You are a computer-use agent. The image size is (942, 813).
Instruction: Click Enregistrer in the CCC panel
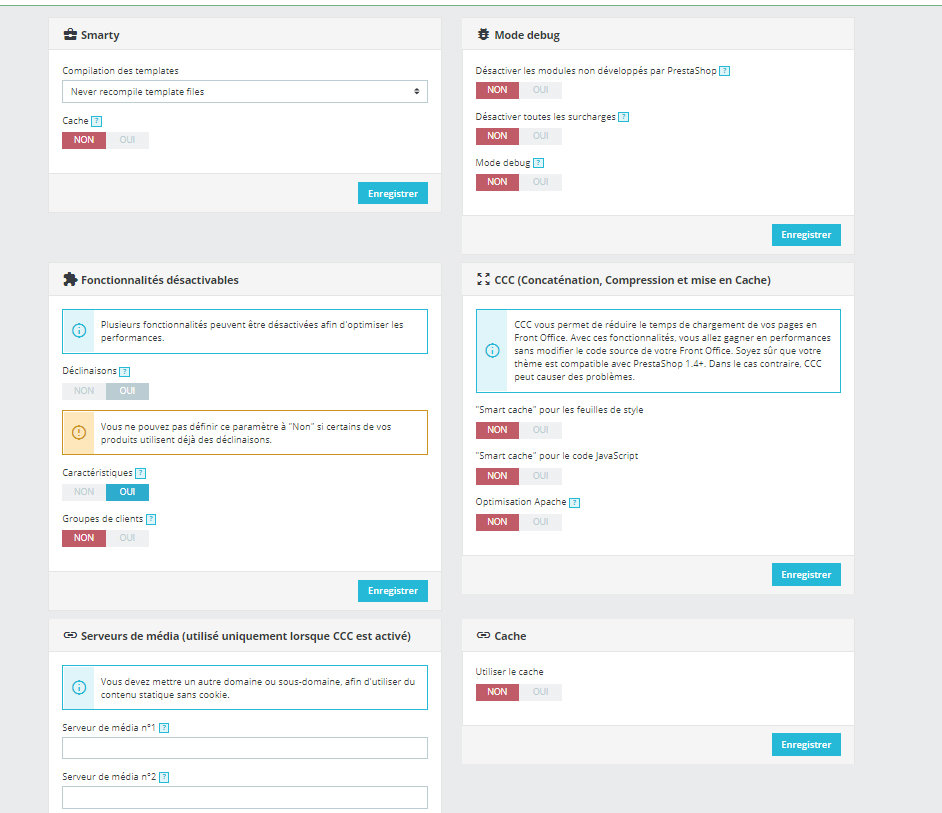pyautogui.click(x=805, y=575)
